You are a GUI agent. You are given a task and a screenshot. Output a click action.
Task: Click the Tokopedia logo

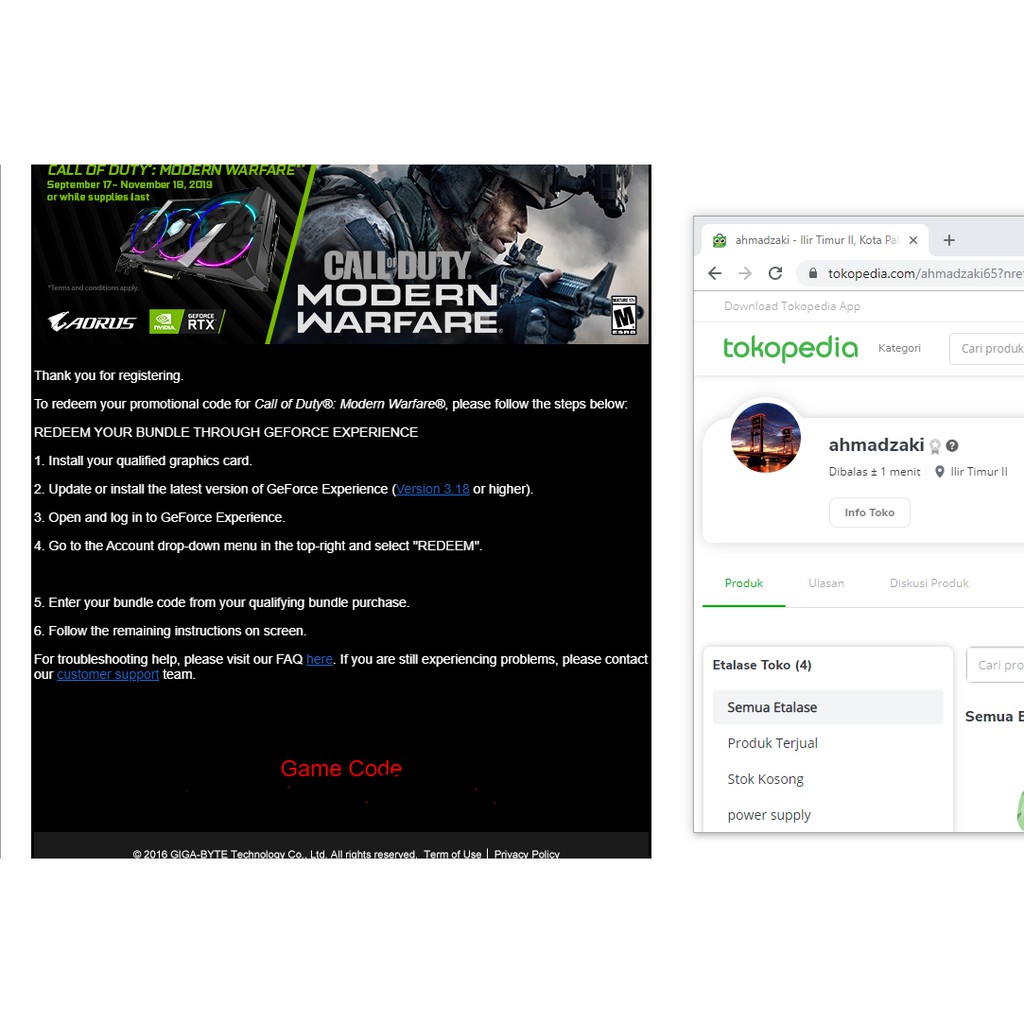coord(790,348)
